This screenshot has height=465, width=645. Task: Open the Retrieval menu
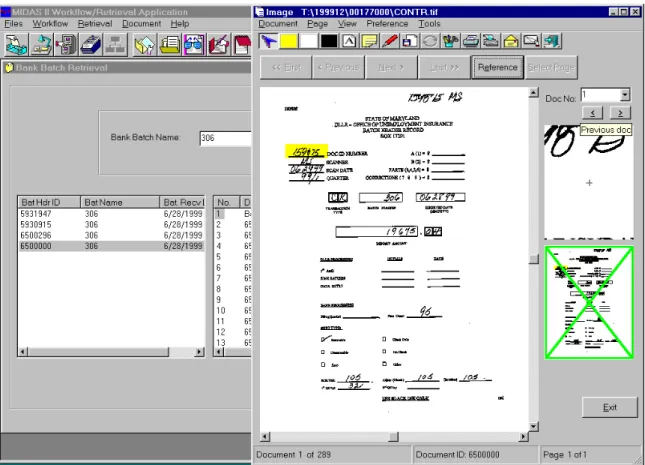(95, 24)
